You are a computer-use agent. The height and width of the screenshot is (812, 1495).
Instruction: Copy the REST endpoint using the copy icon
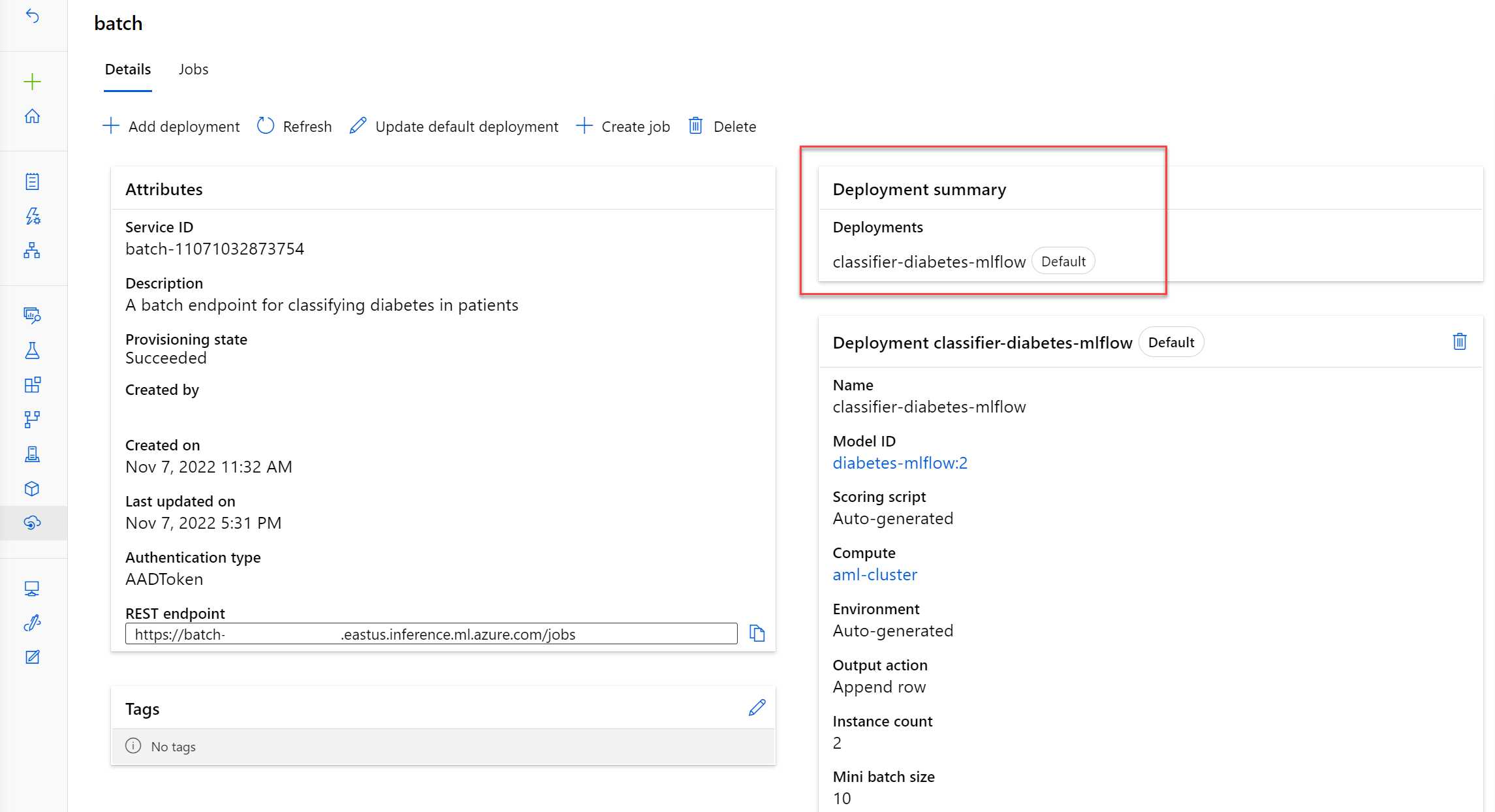(757, 632)
